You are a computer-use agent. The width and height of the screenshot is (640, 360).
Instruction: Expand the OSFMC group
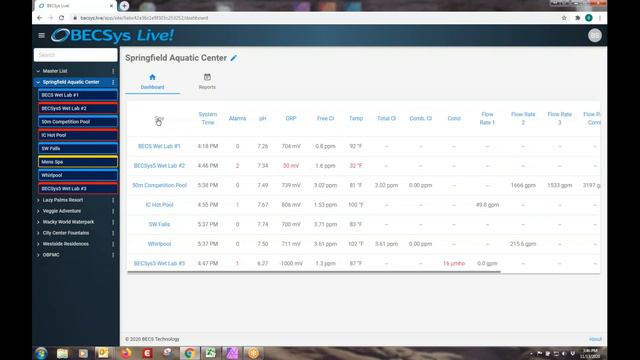pos(38,255)
